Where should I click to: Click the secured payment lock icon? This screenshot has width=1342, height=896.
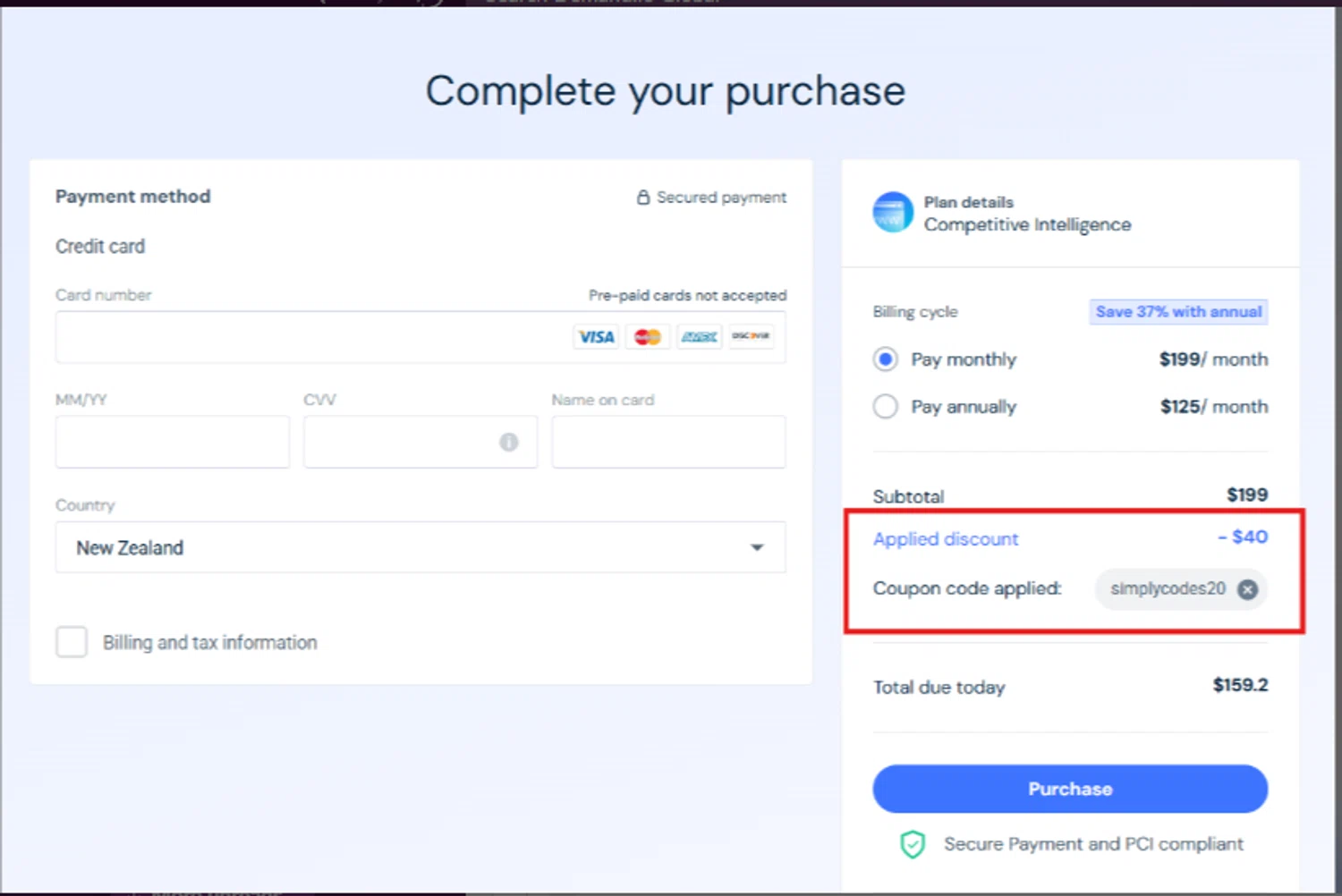(643, 197)
